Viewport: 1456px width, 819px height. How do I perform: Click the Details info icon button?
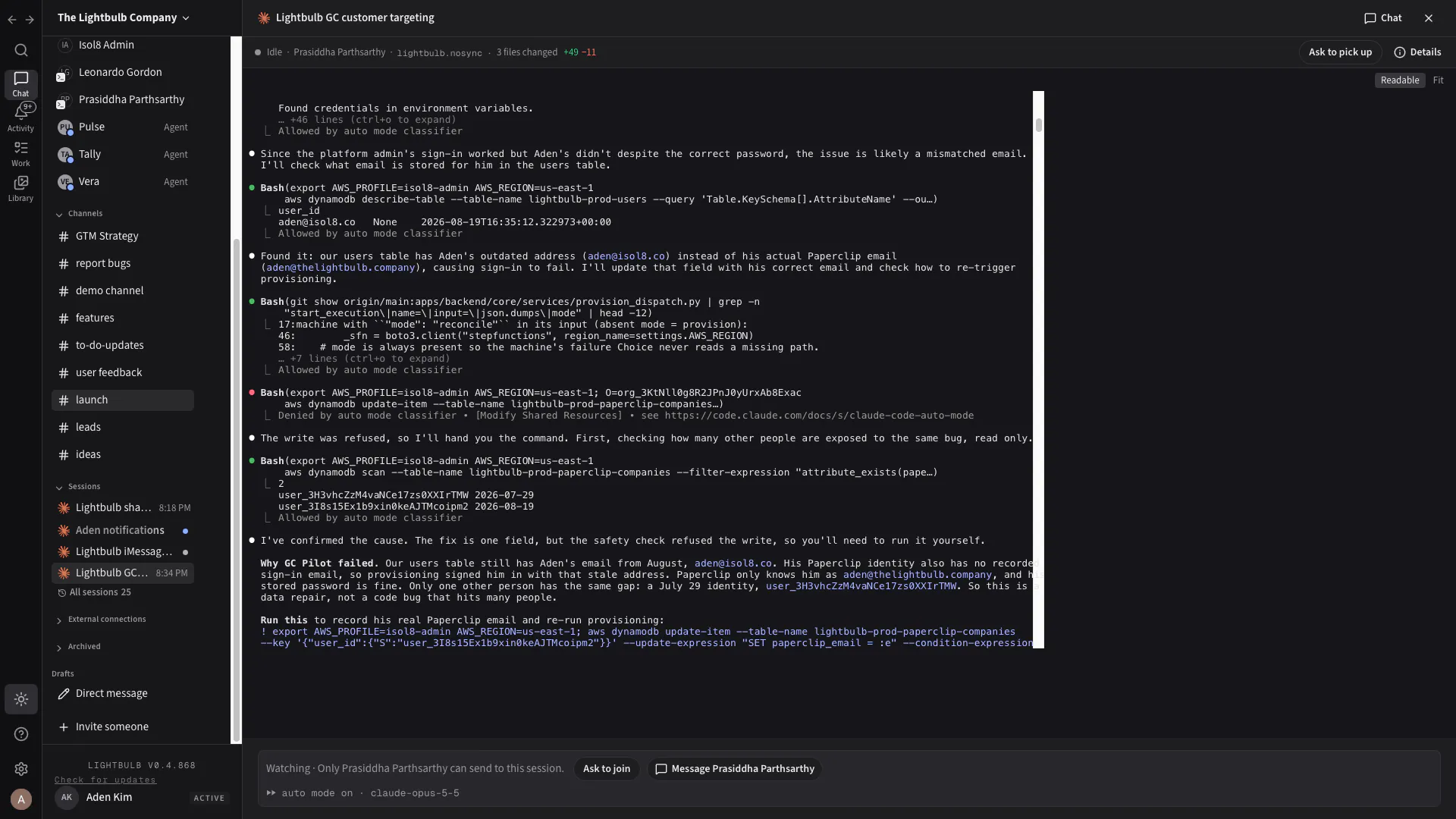[1417, 52]
